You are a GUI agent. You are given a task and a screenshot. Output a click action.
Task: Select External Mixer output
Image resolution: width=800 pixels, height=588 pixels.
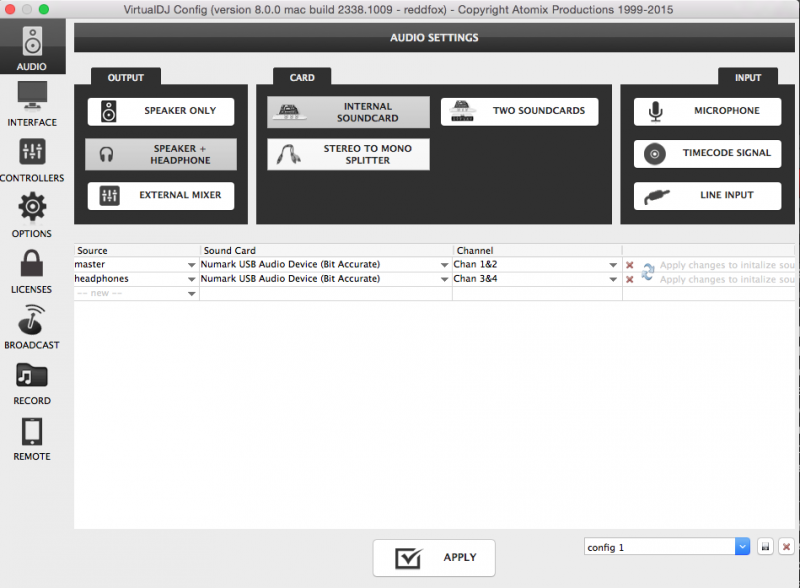(x=161, y=195)
